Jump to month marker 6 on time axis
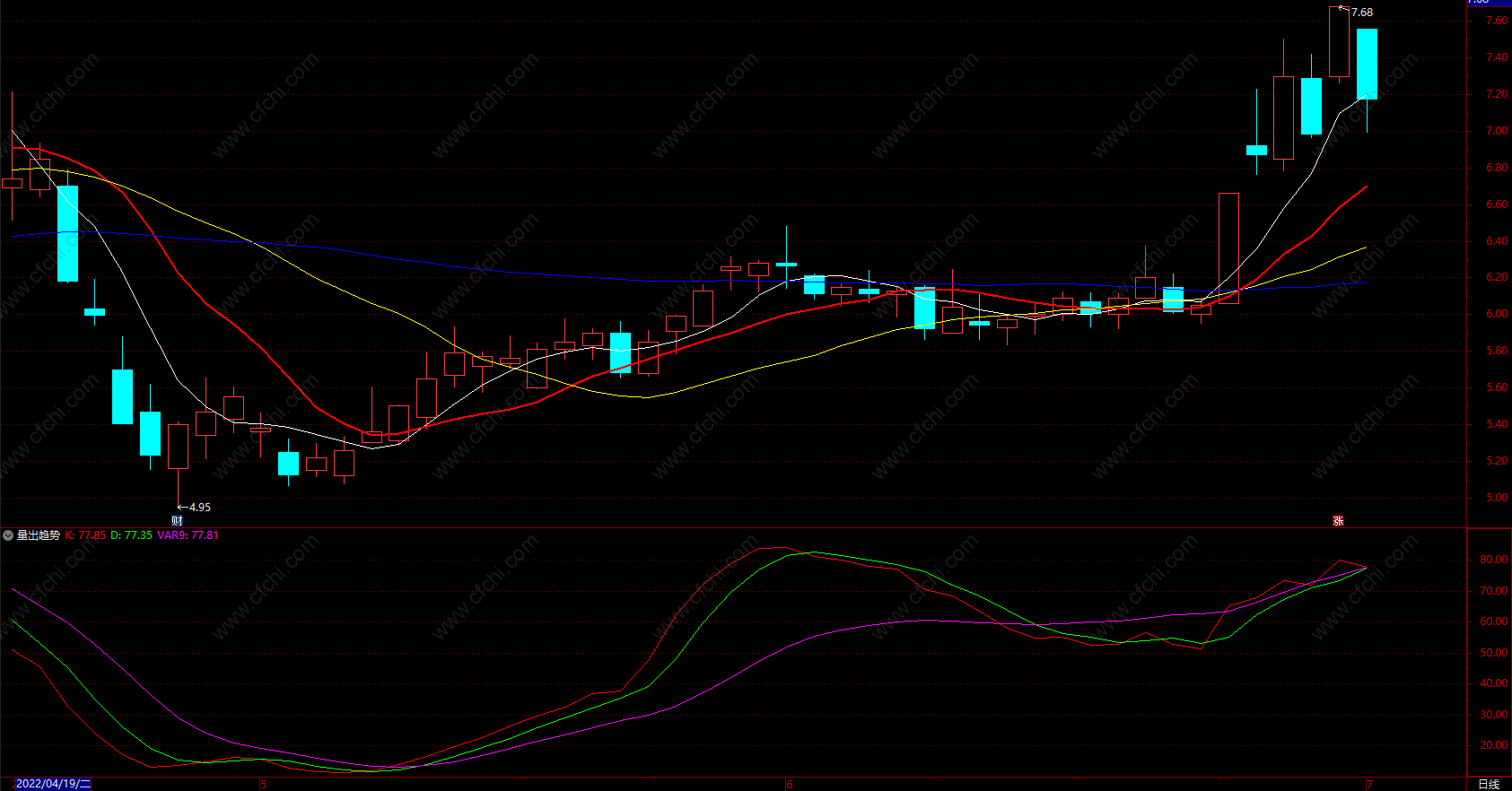 click(x=790, y=785)
